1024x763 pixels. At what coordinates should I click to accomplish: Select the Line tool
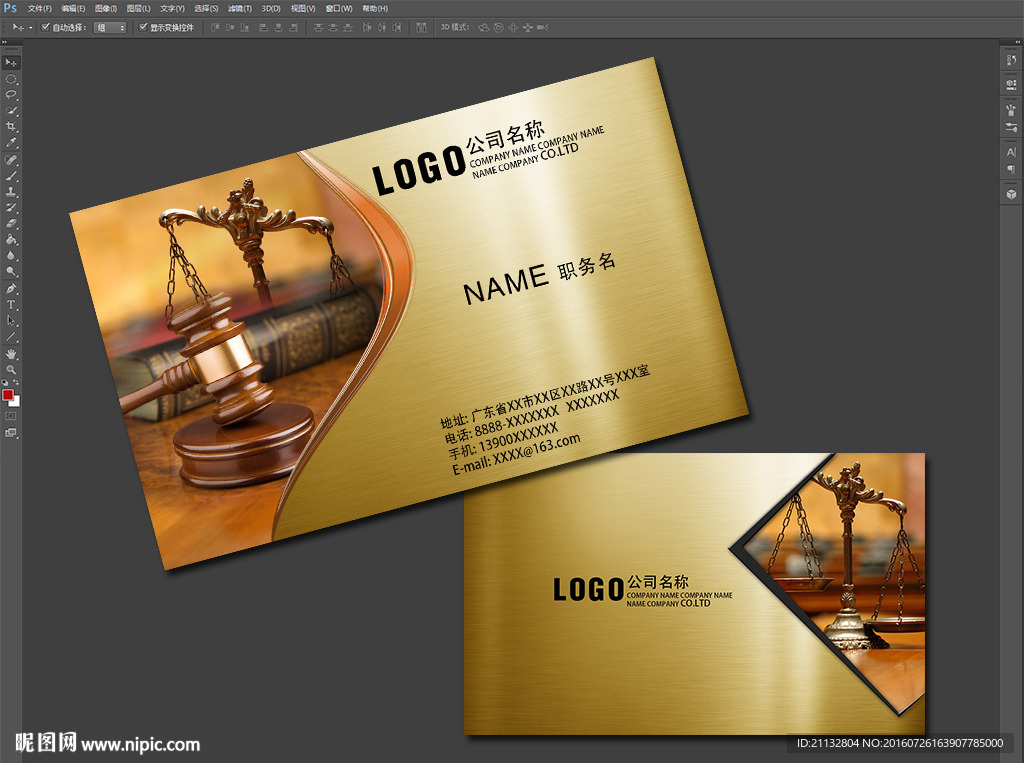coord(11,337)
